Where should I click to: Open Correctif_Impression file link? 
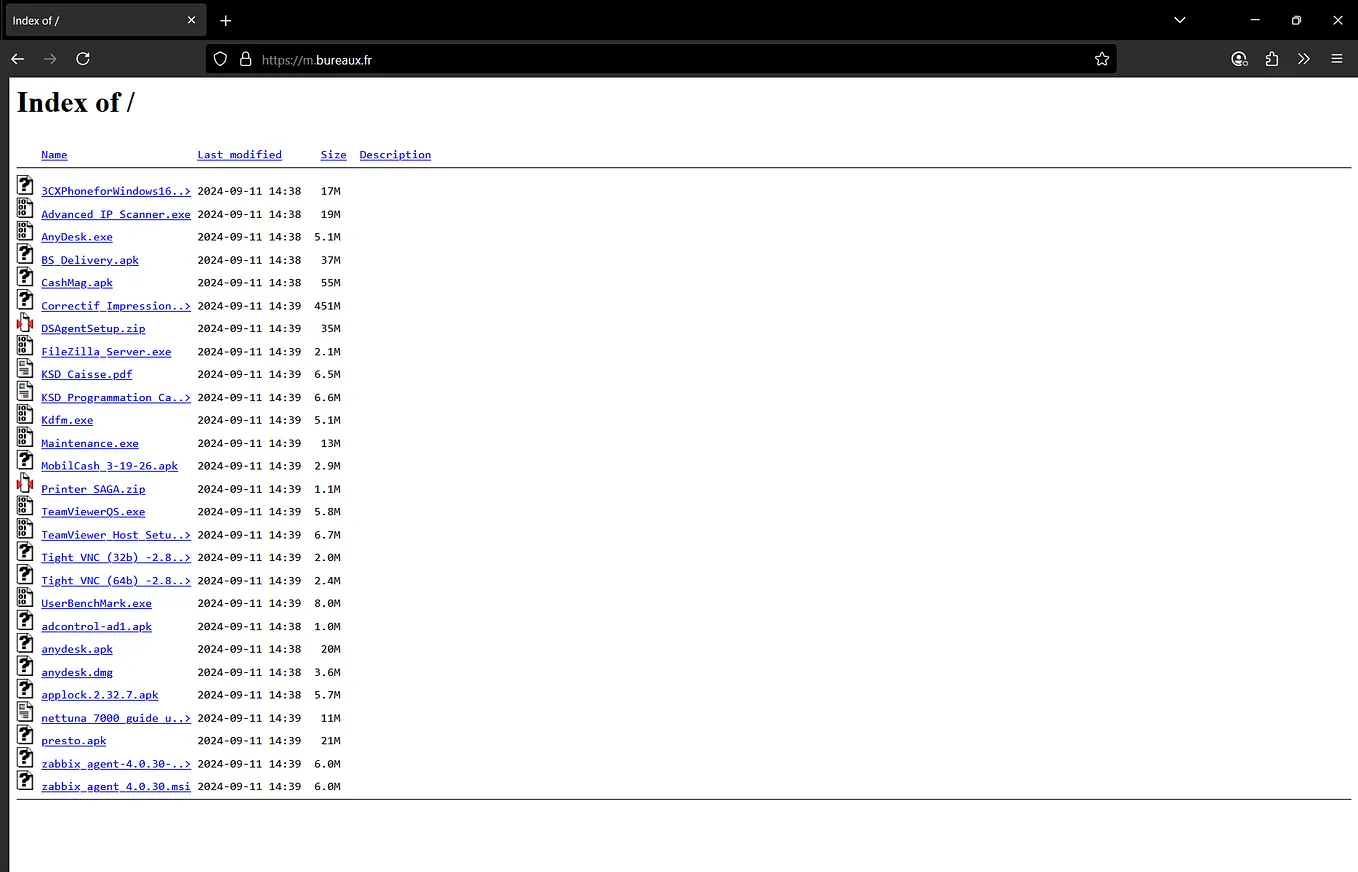pos(116,306)
